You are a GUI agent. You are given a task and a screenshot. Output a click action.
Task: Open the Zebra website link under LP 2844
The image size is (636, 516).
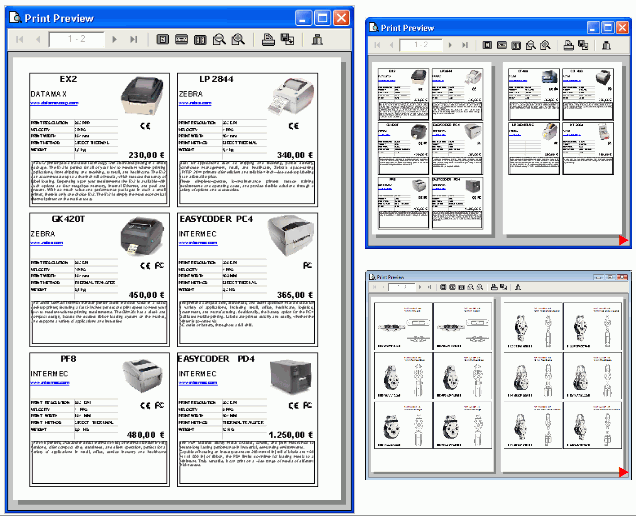click(x=195, y=103)
